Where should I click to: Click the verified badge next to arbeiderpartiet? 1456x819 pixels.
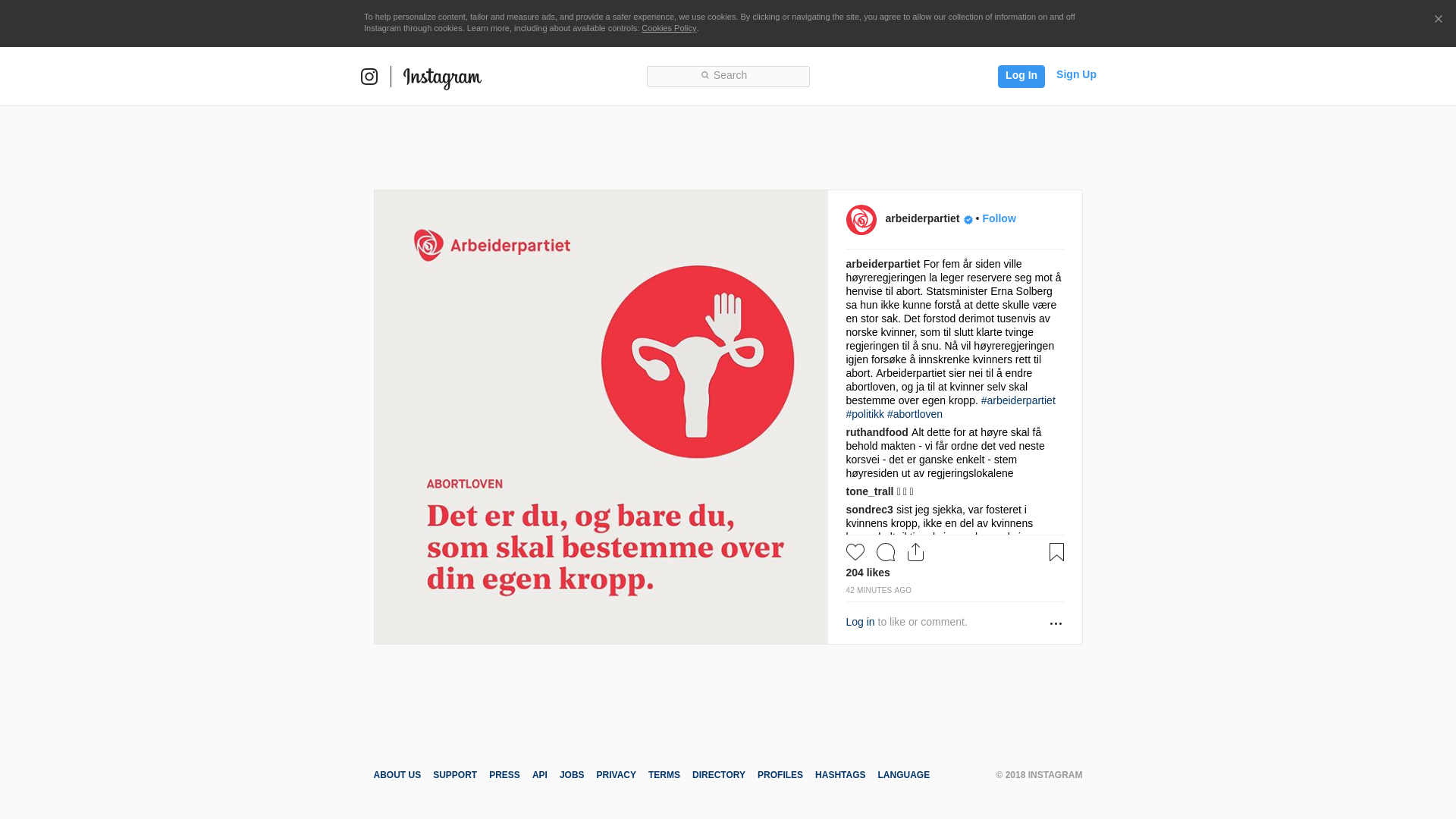[x=968, y=220]
